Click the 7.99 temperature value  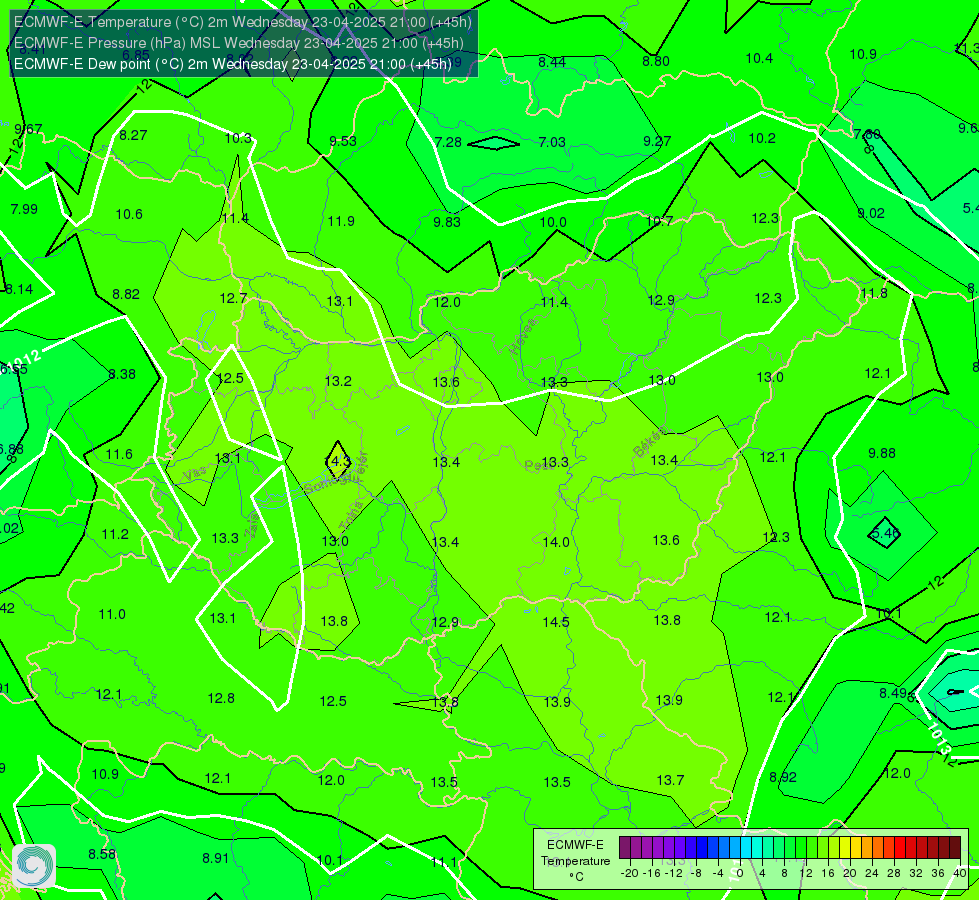tap(24, 209)
